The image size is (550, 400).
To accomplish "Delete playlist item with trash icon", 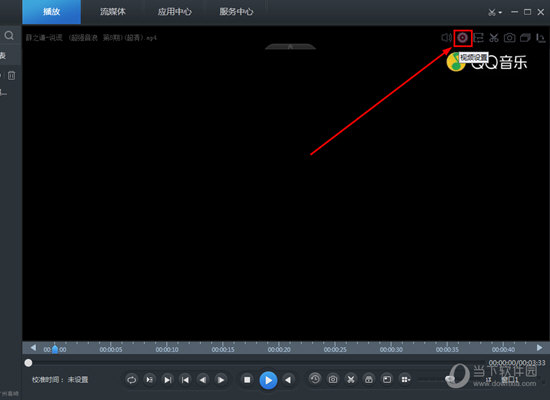I will pos(12,75).
